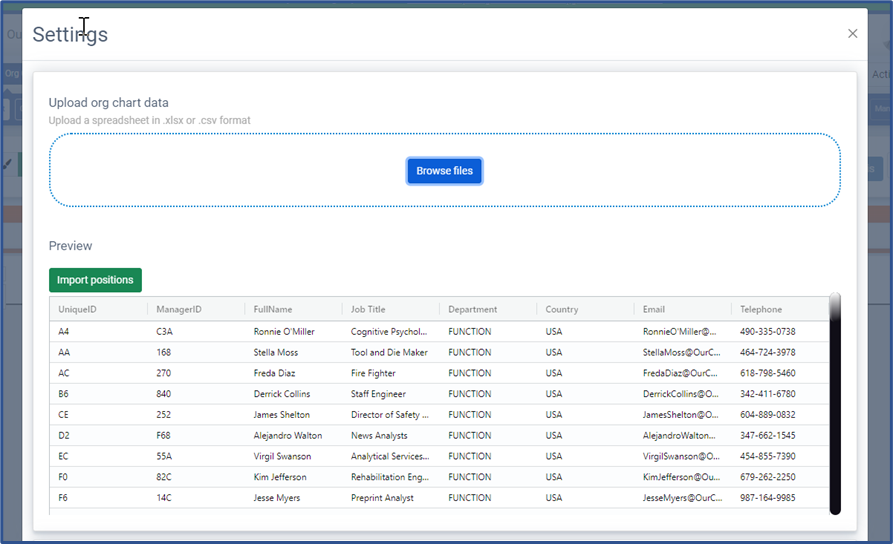This screenshot has width=893, height=544.
Task: Select the Department column header
Action: [472, 310]
